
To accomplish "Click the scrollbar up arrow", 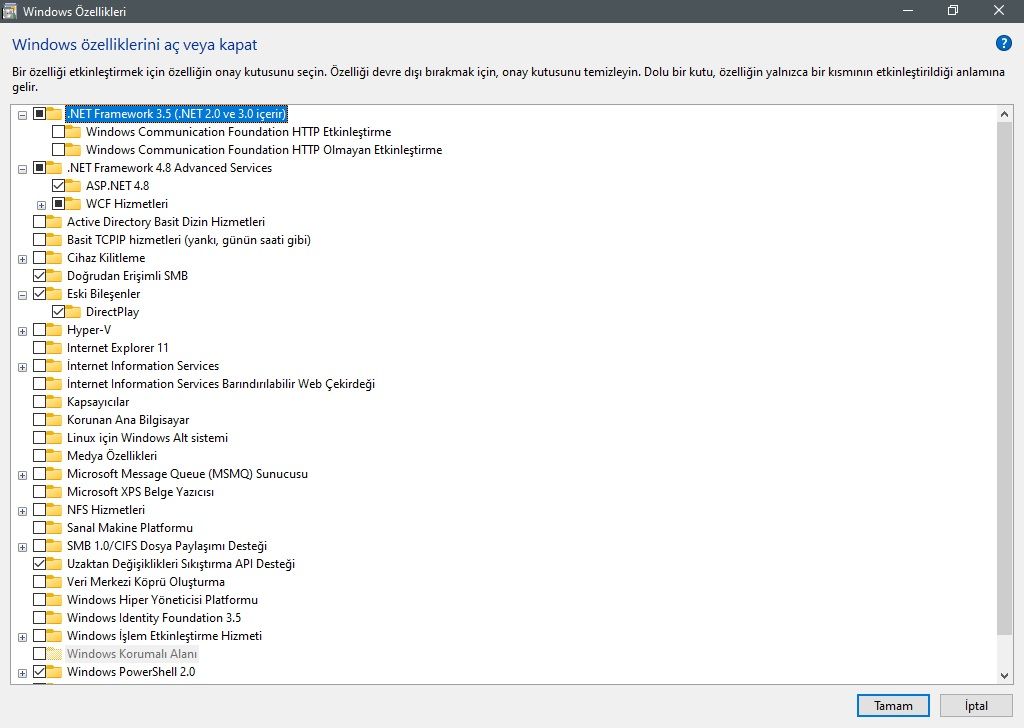I will [1004, 114].
